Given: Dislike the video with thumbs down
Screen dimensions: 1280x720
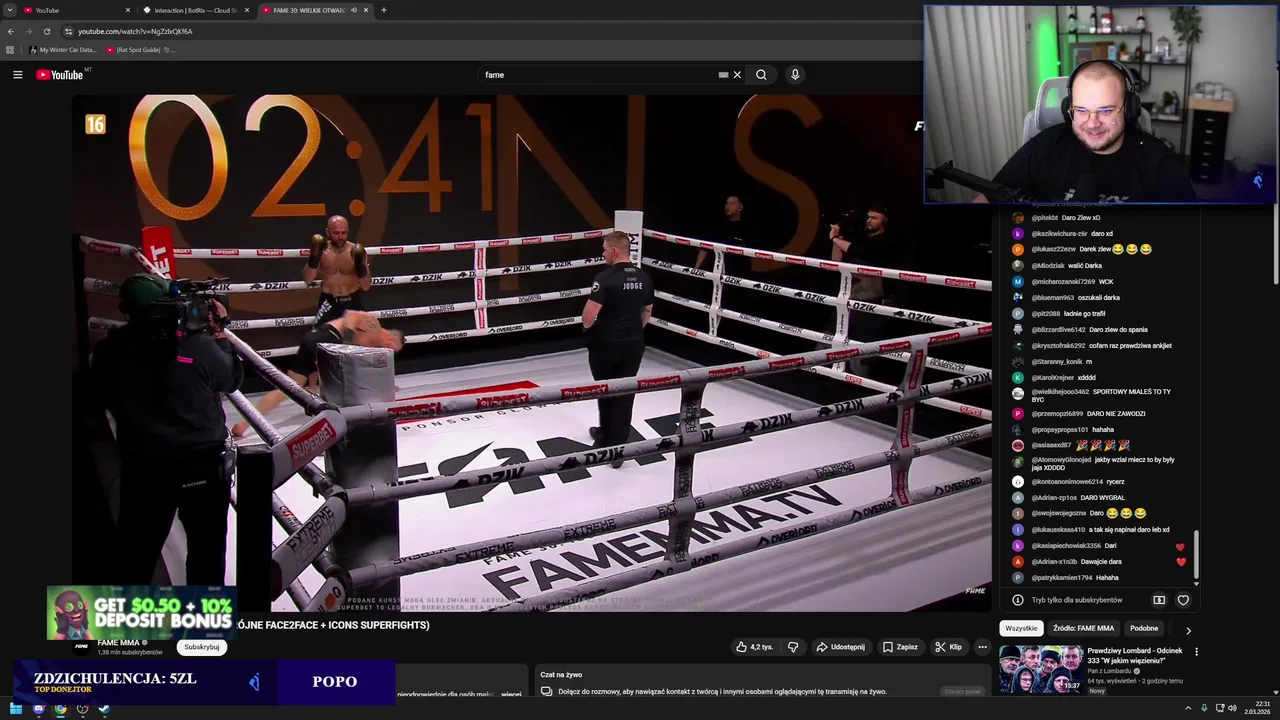Looking at the screenshot, I should [x=793, y=647].
